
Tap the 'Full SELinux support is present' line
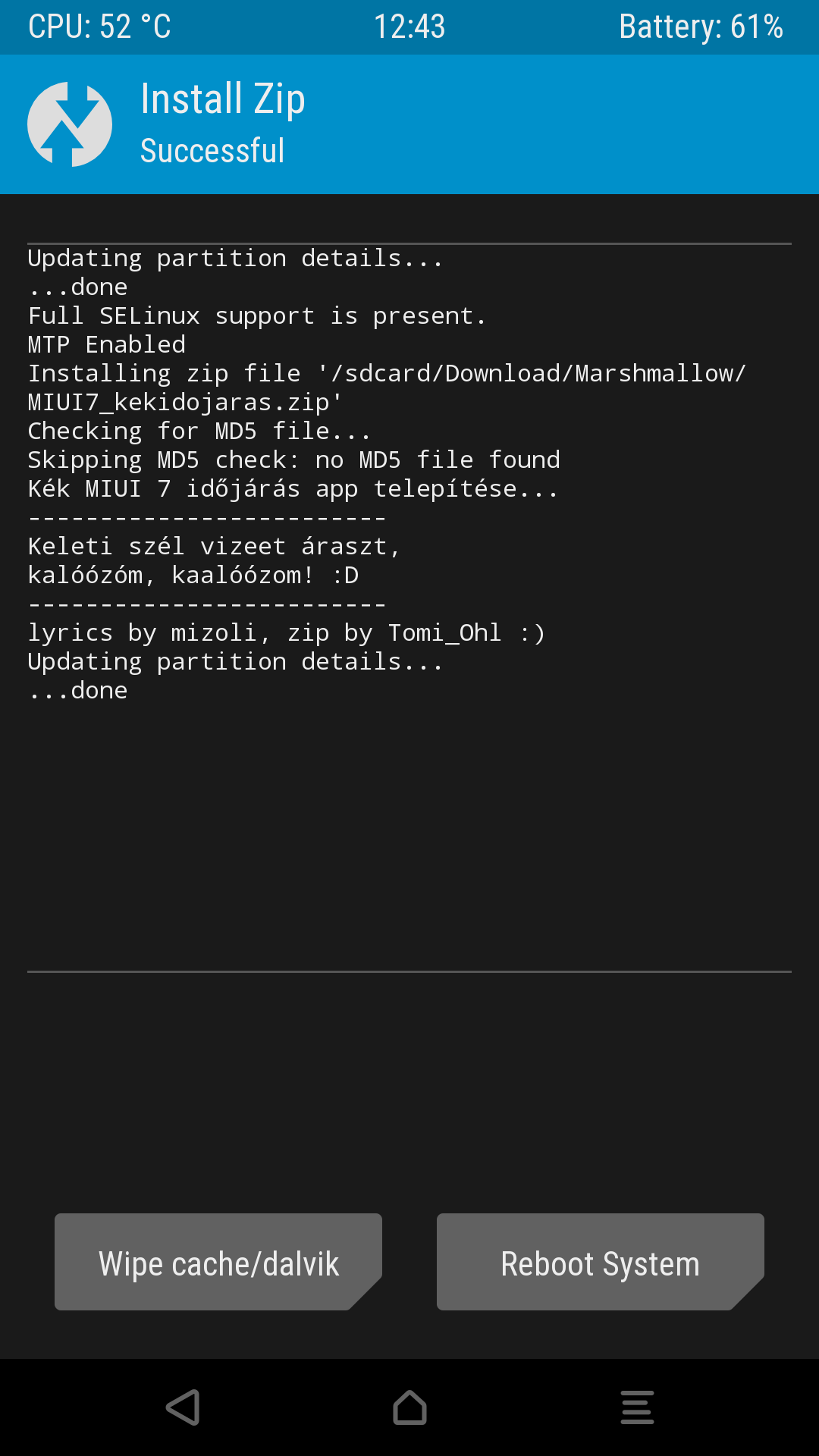[x=257, y=315]
